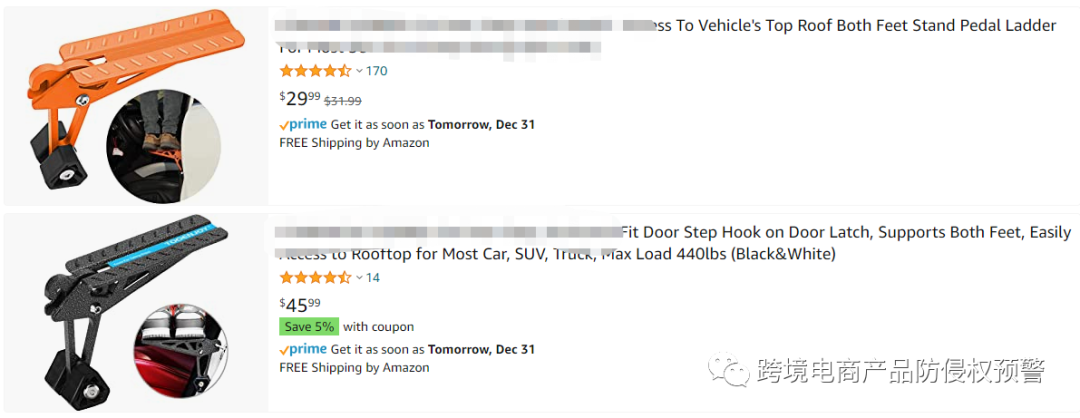Click the $45.99 price
The width and height of the screenshot is (1080, 418).
coord(300,304)
